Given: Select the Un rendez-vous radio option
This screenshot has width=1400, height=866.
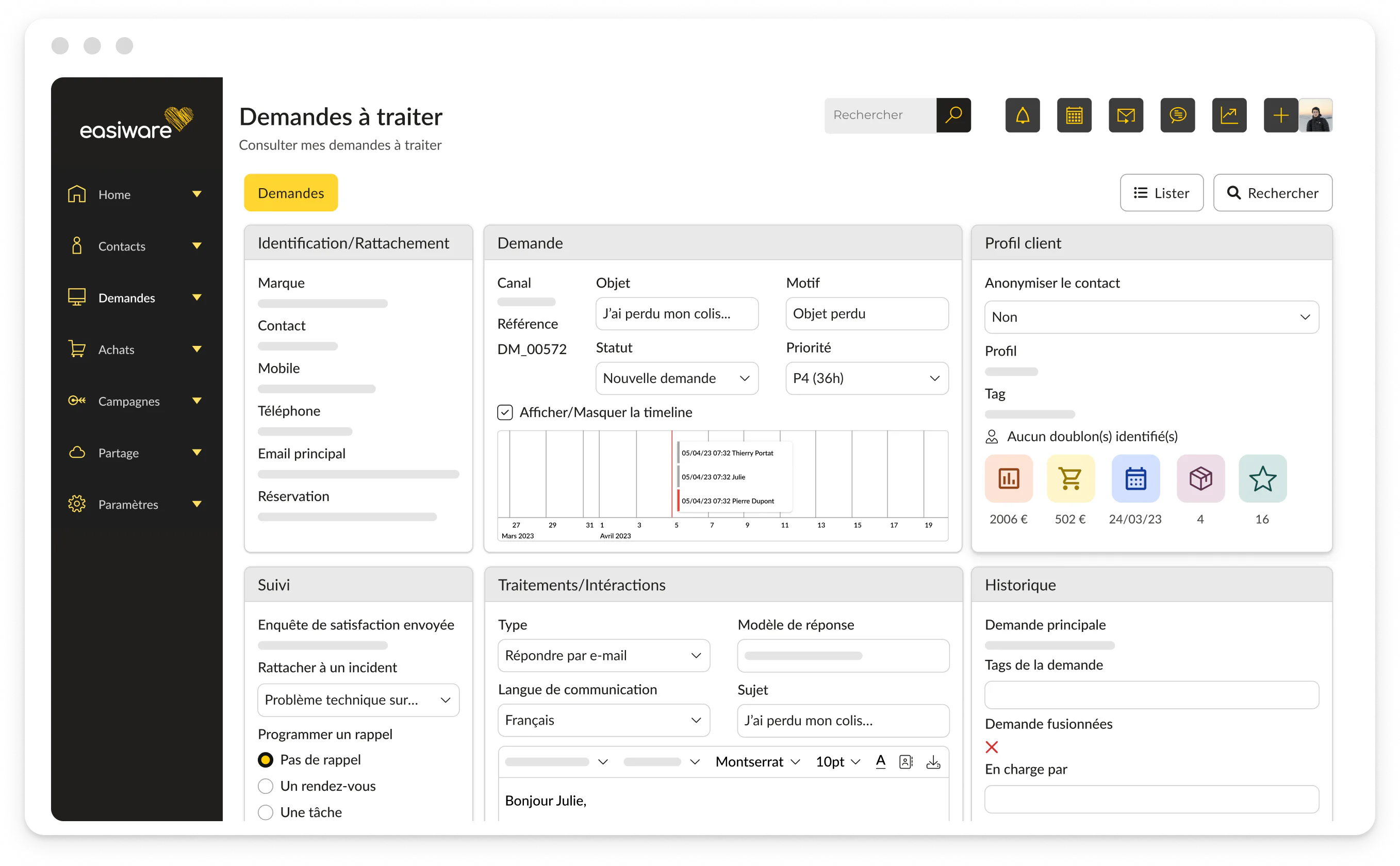Looking at the screenshot, I should click(265, 787).
